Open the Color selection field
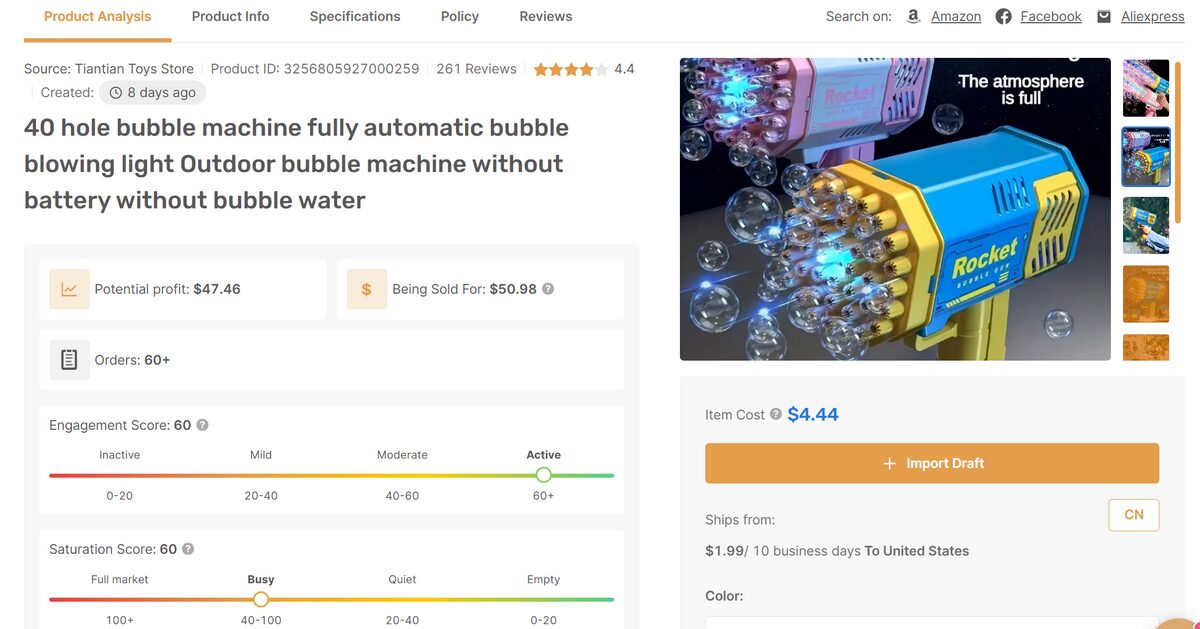1200x629 pixels. point(930,624)
